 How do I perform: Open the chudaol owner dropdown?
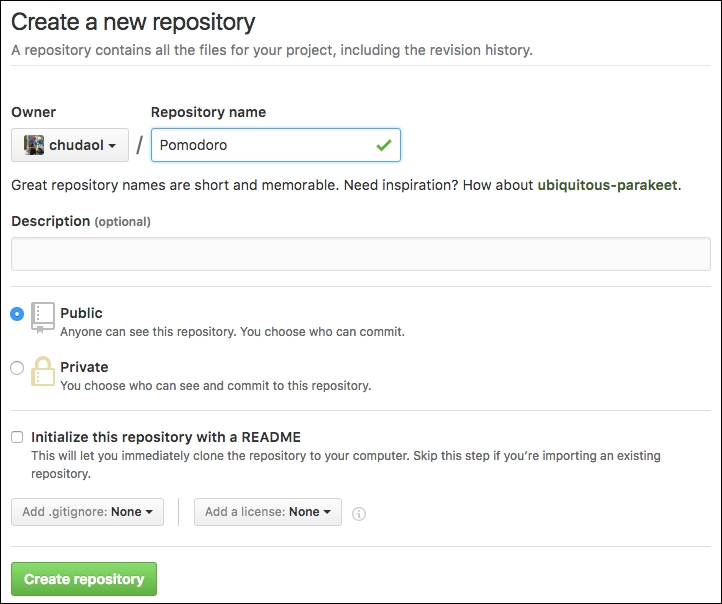(70, 145)
